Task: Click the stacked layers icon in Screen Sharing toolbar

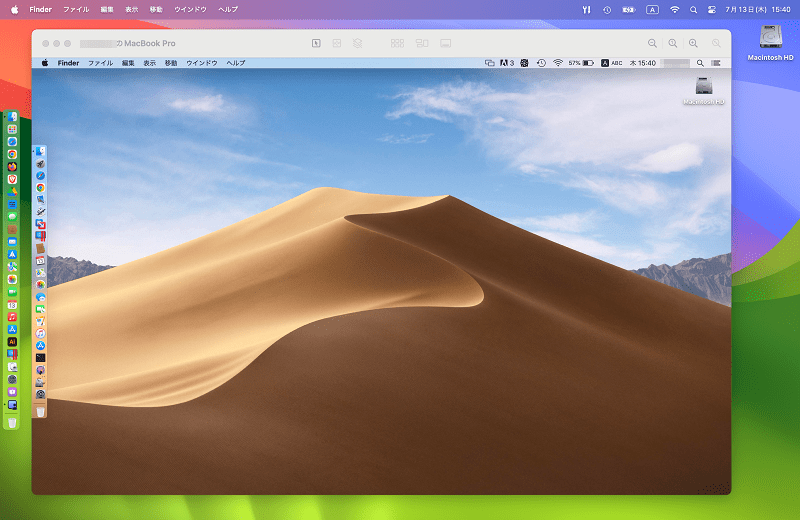Action: tap(358, 43)
